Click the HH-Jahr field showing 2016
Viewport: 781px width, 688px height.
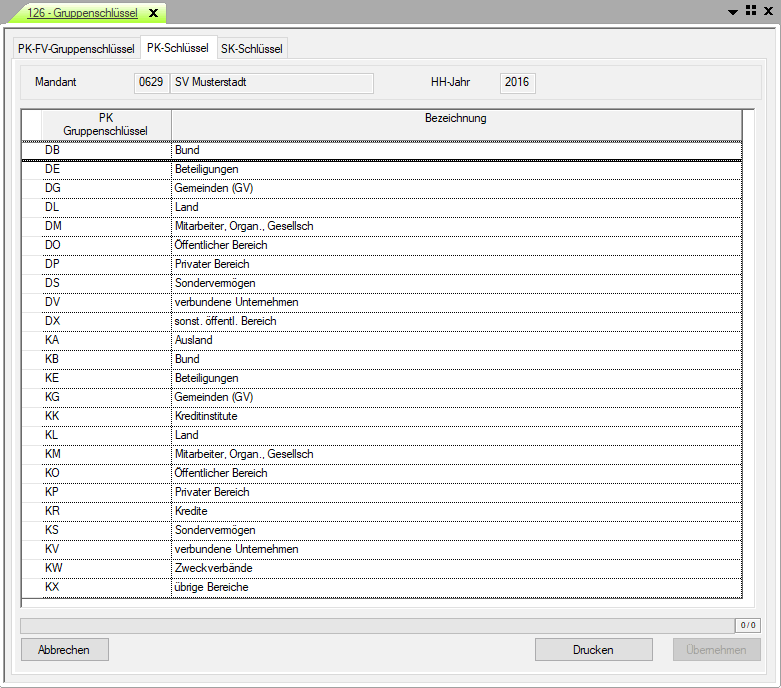pyautogui.click(x=517, y=82)
